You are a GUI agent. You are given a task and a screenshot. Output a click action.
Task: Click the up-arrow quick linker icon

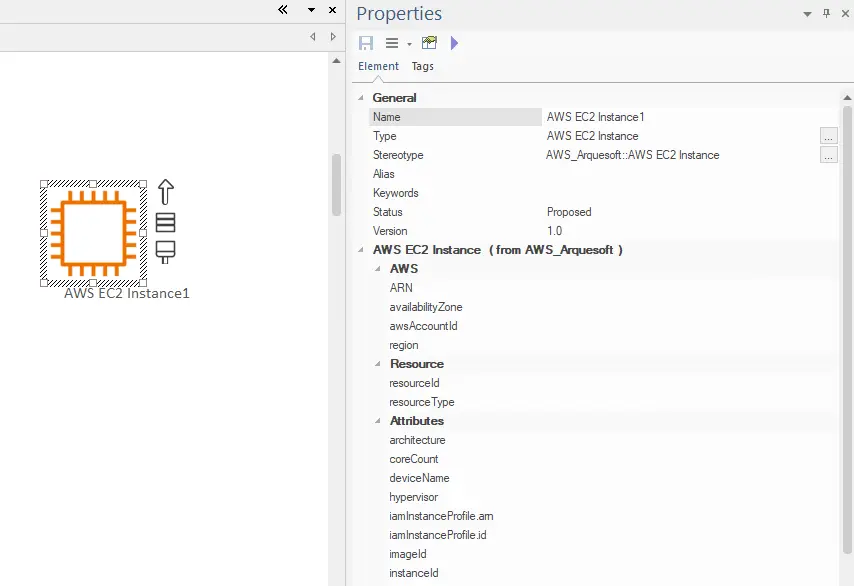point(166,192)
